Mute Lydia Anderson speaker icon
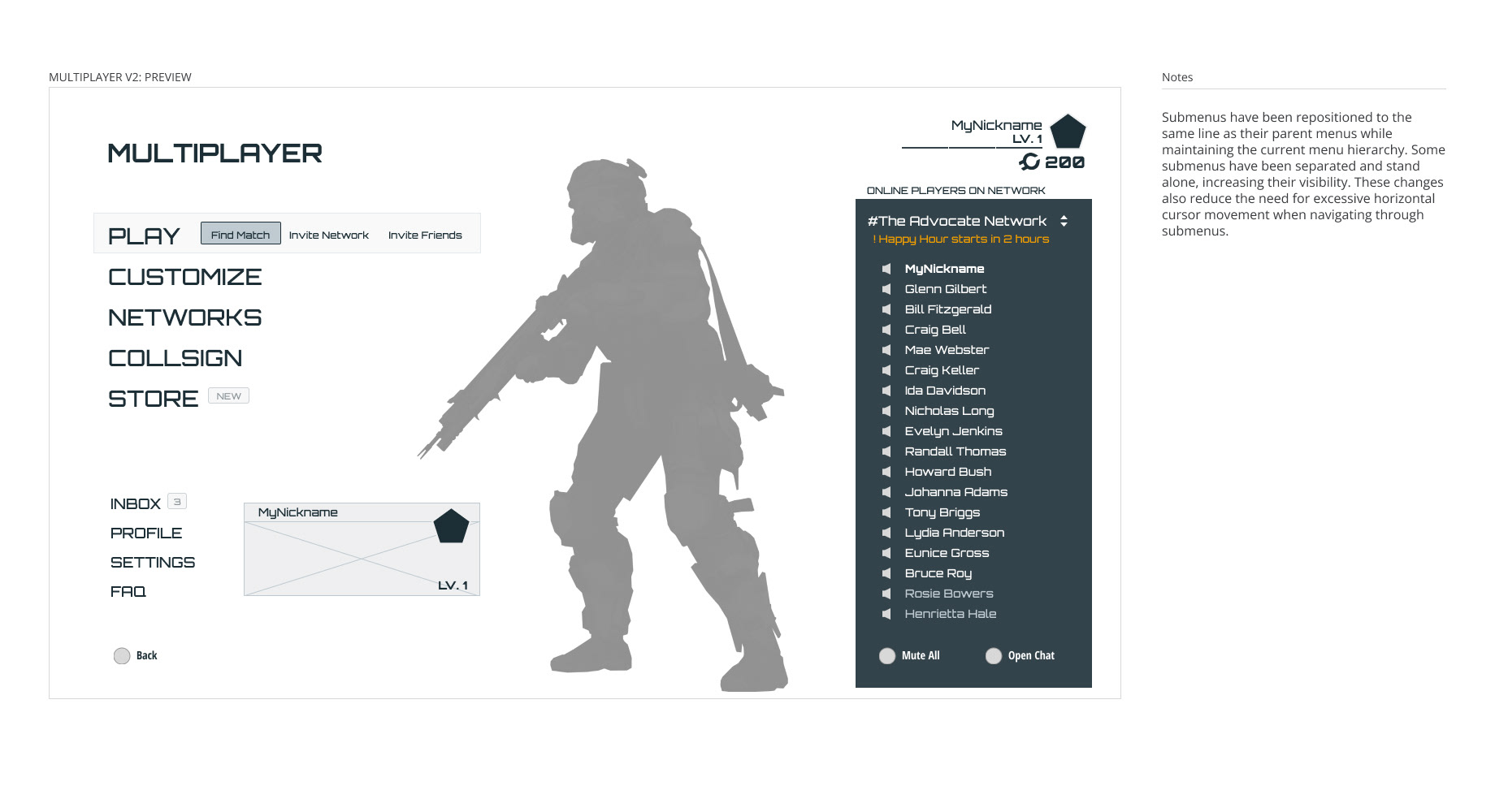The image size is (1495, 812). (886, 533)
